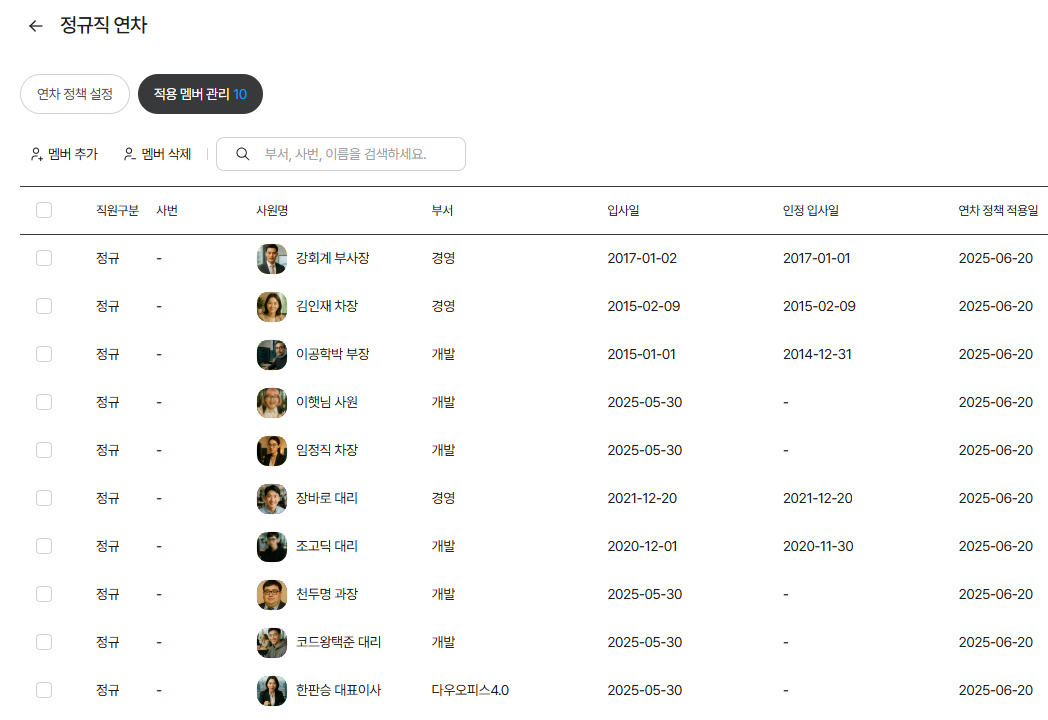Toggle the select-all header checkbox
Image resolution: width=1048 pixels, height=720 pixels.
[x=44, y=210]
